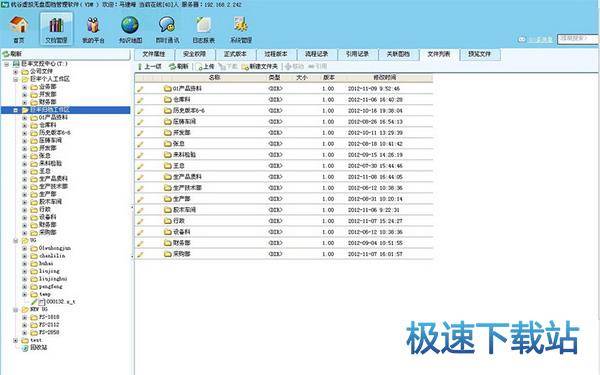Select 公司文件 folder in the tree
This screenshot has height=375, width=600.
[37, 72]
